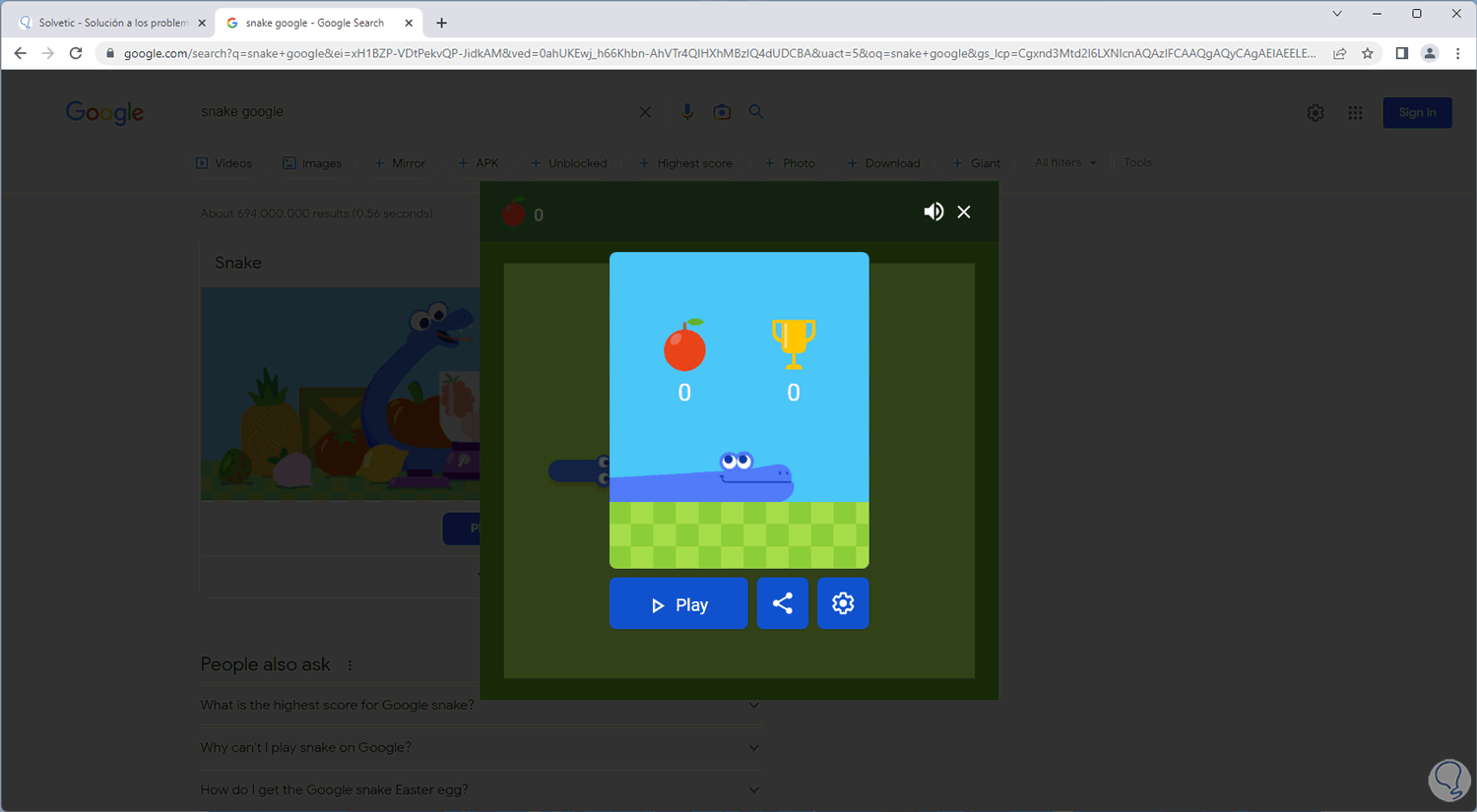Focus the snake google search box
Viewport: 1477px width, 812px height.
click(x=414, y=112)
